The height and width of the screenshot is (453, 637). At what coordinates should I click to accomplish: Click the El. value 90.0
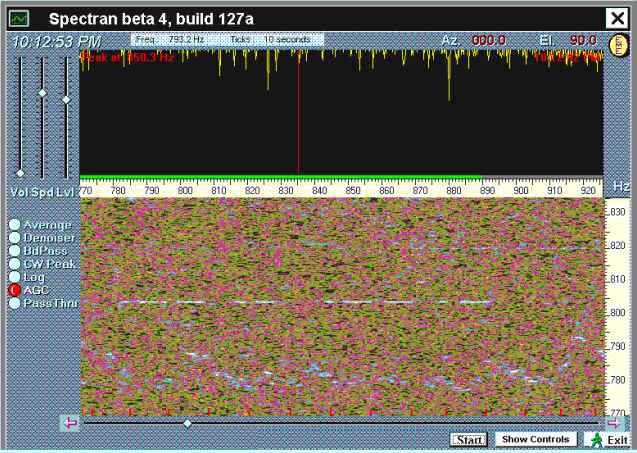pos(583,40)
